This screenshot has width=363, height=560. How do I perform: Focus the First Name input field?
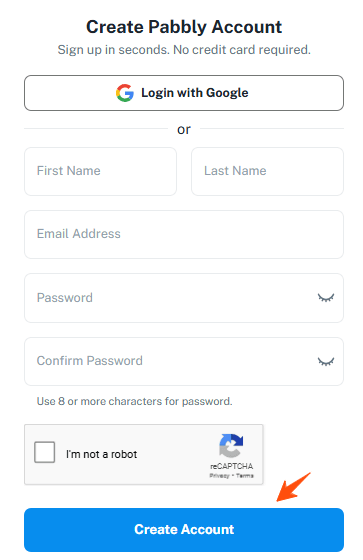click(100, 171)
